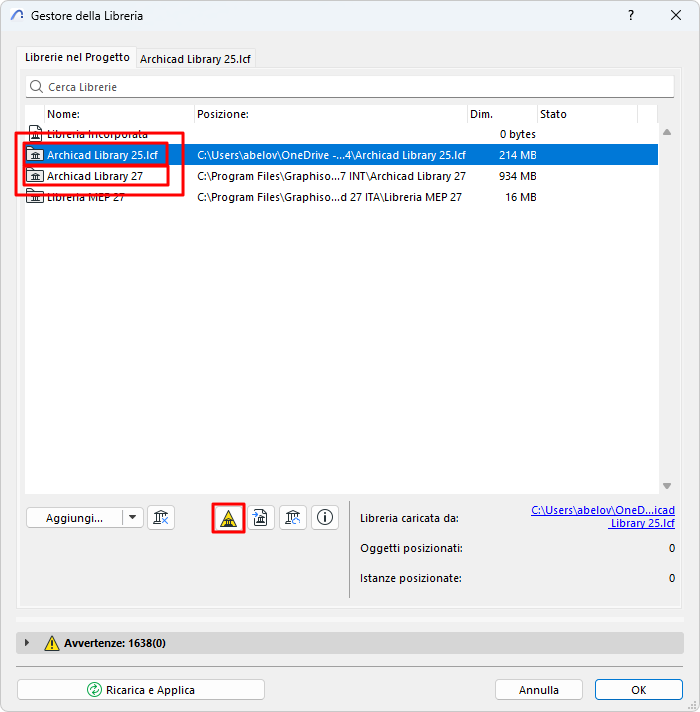Click the remove library icon next to Aggiungi

coord(161,518)
